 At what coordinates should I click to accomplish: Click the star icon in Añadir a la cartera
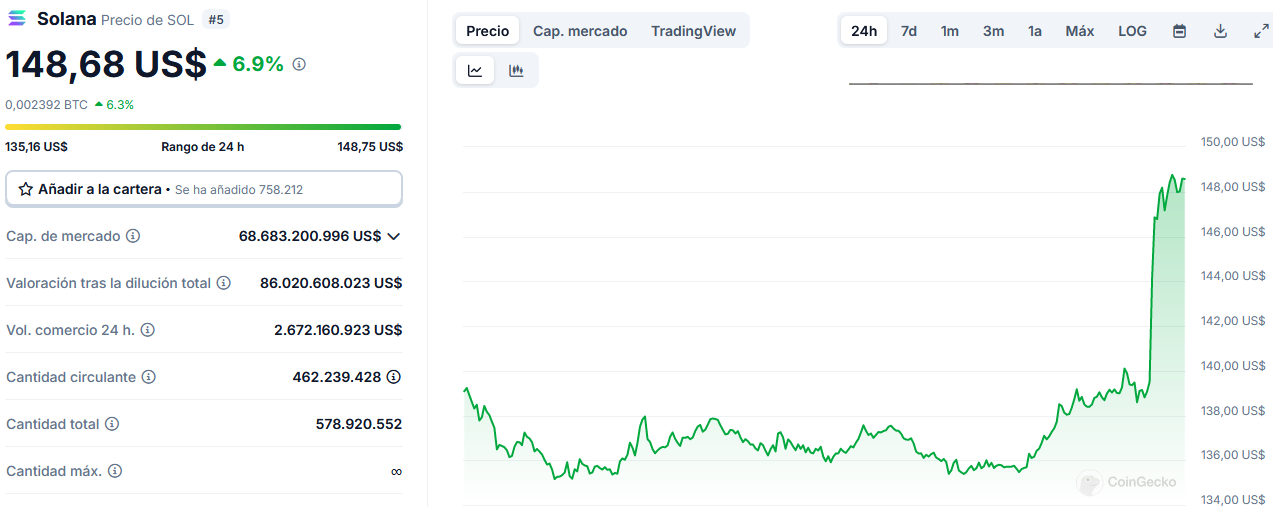tap(26, 189)
